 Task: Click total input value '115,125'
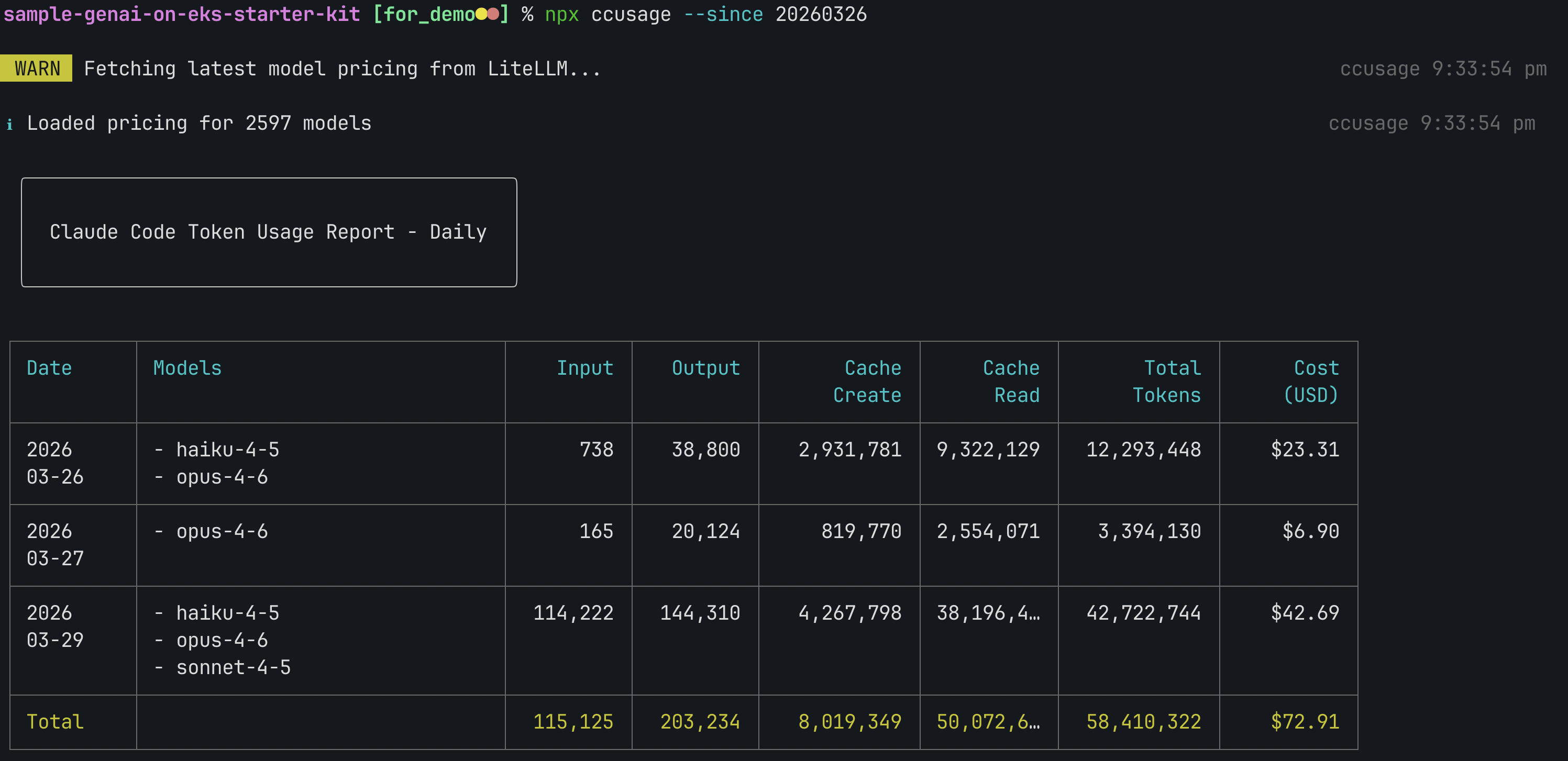573,721
